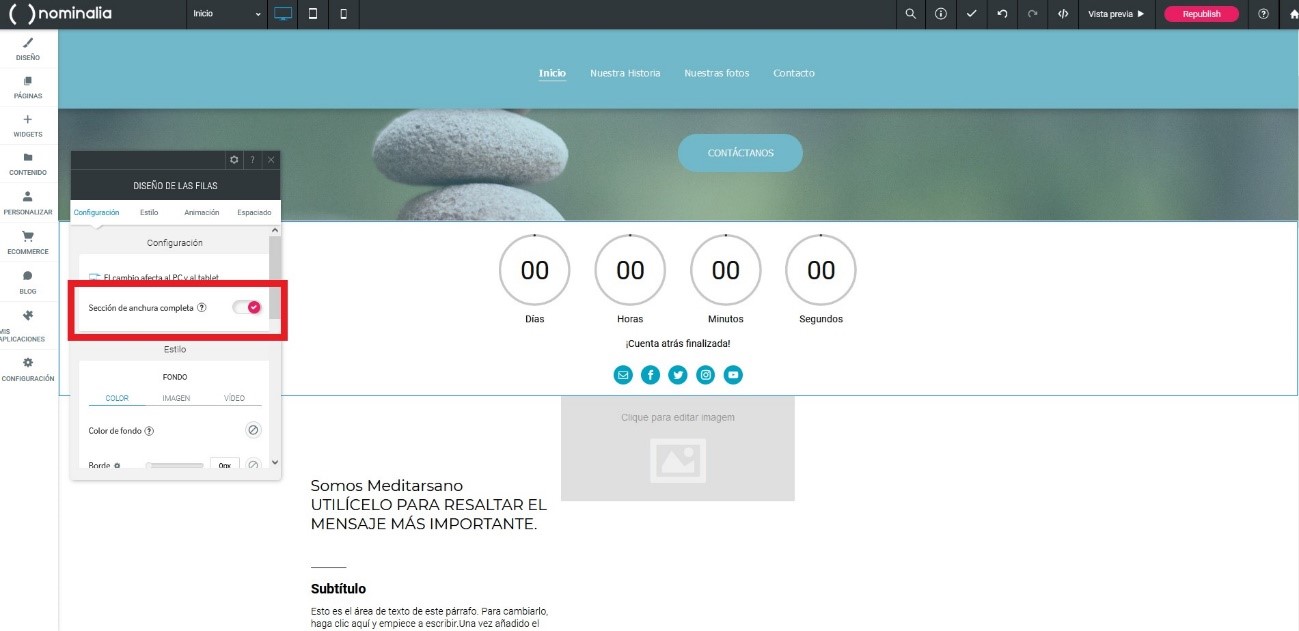Select the IMAGEN background tab
Screen dimensions: 1299x631
click(x=176, y=398)
